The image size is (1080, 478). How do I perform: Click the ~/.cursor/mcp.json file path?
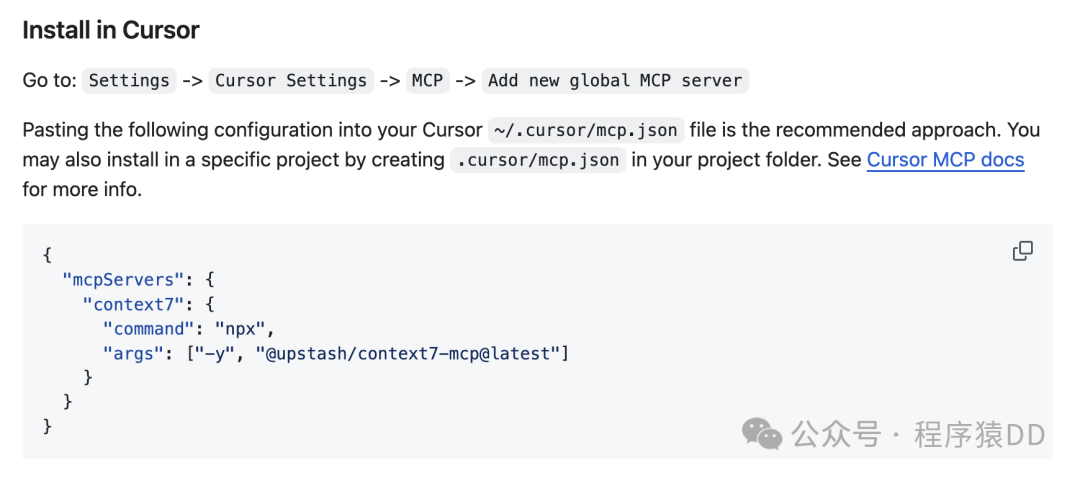coord(586,130)
